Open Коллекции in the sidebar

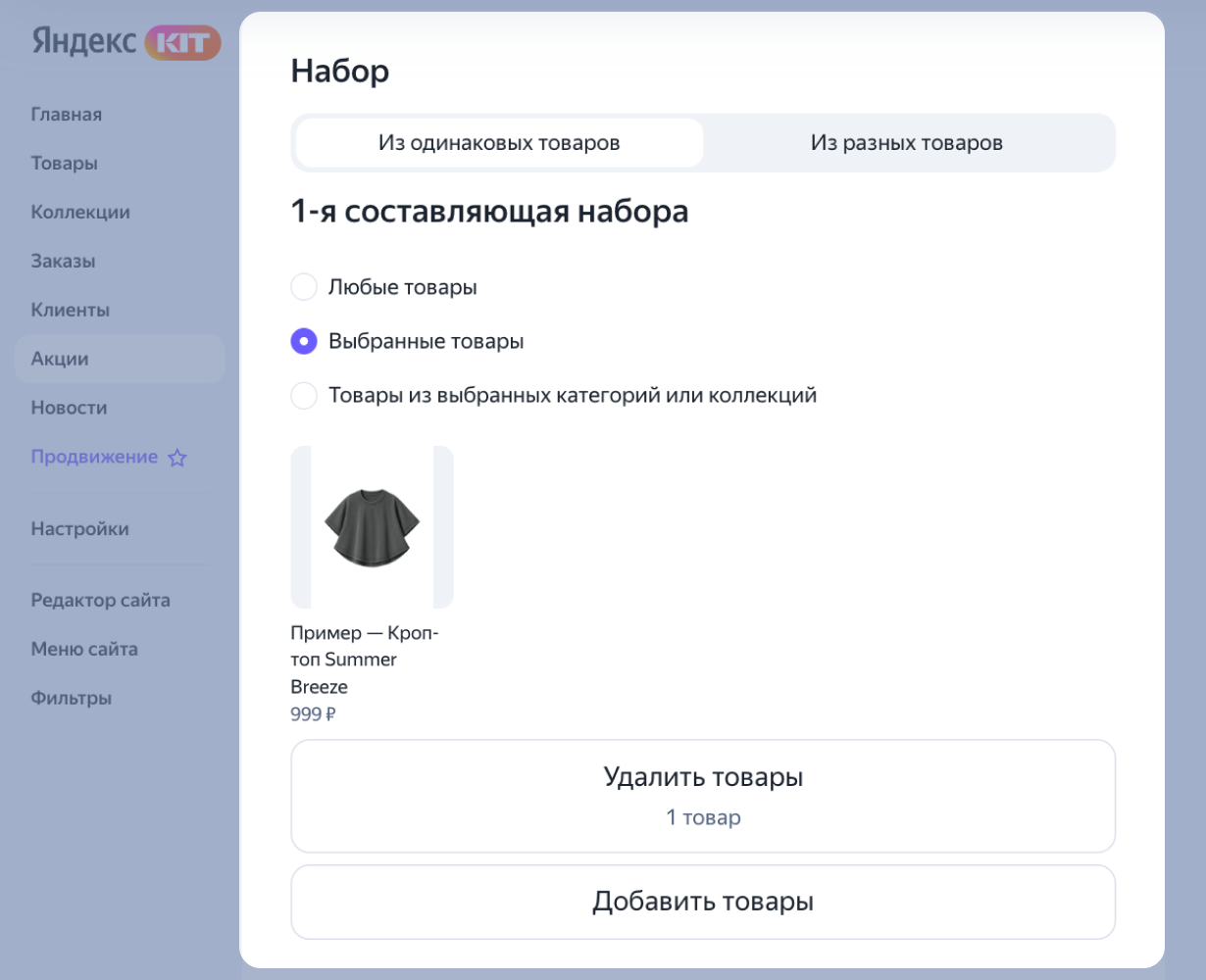80,213
